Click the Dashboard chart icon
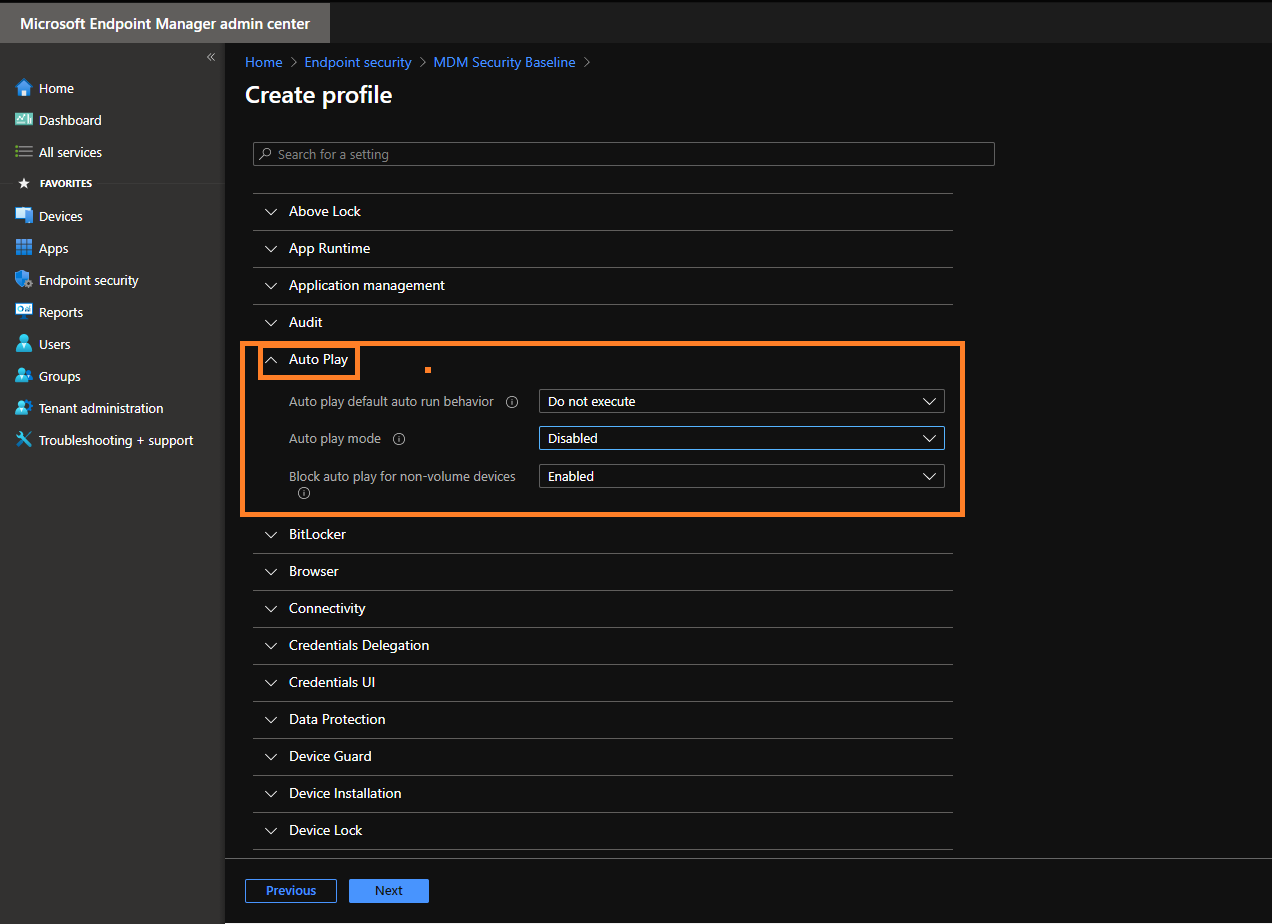 click(x=24, y=120)
